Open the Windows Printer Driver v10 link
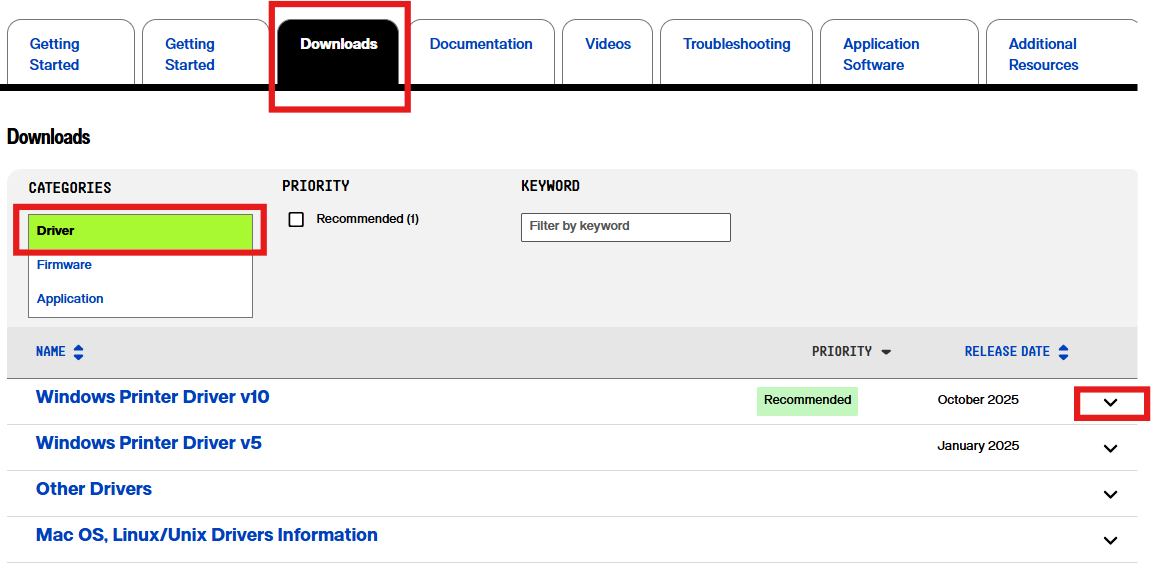Screen dimensions: 1151x566 152,397
